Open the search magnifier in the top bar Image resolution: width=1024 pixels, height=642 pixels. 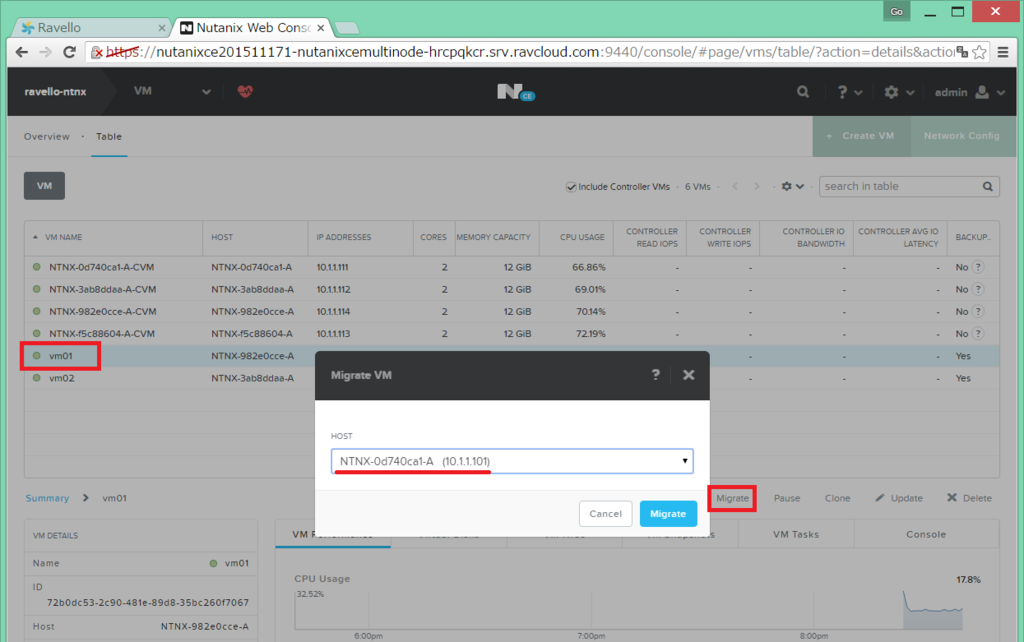click(x=803, y=92)
